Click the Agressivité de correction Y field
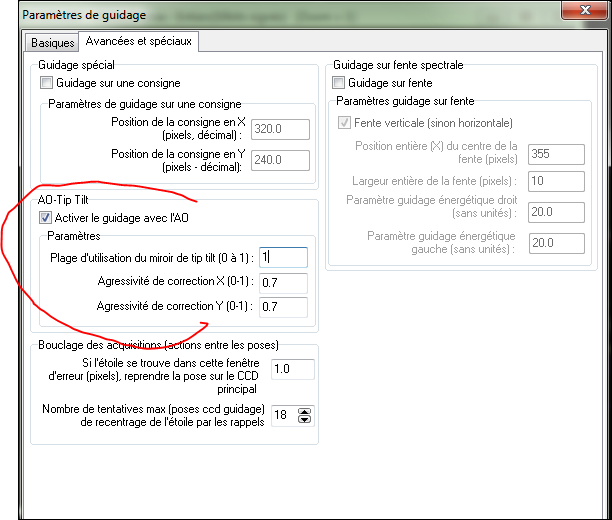This screenshot has width=612, height=520. point(281,306)
